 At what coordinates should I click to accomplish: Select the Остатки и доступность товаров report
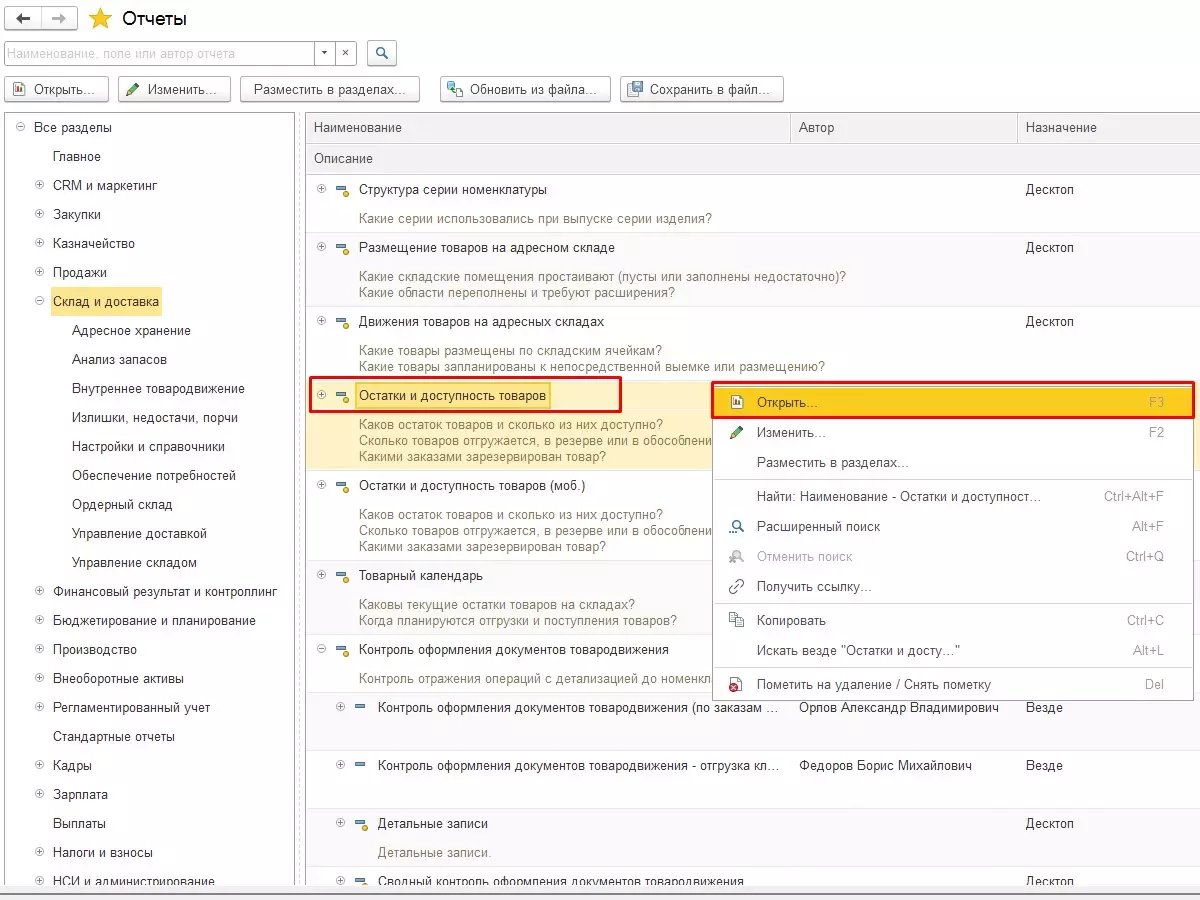(x=453, y=395)
